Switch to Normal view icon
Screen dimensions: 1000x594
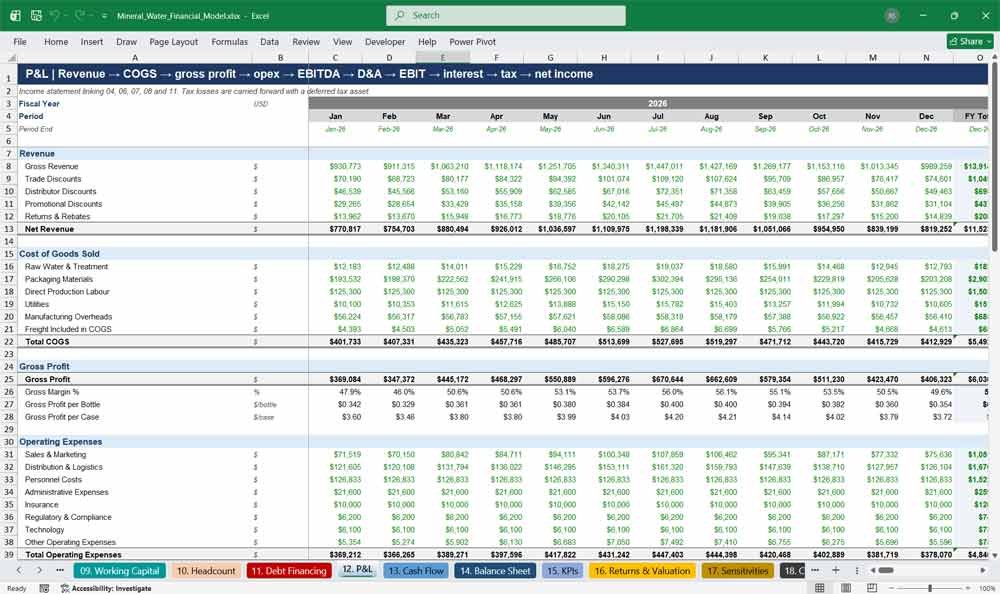tap(820, 588)
